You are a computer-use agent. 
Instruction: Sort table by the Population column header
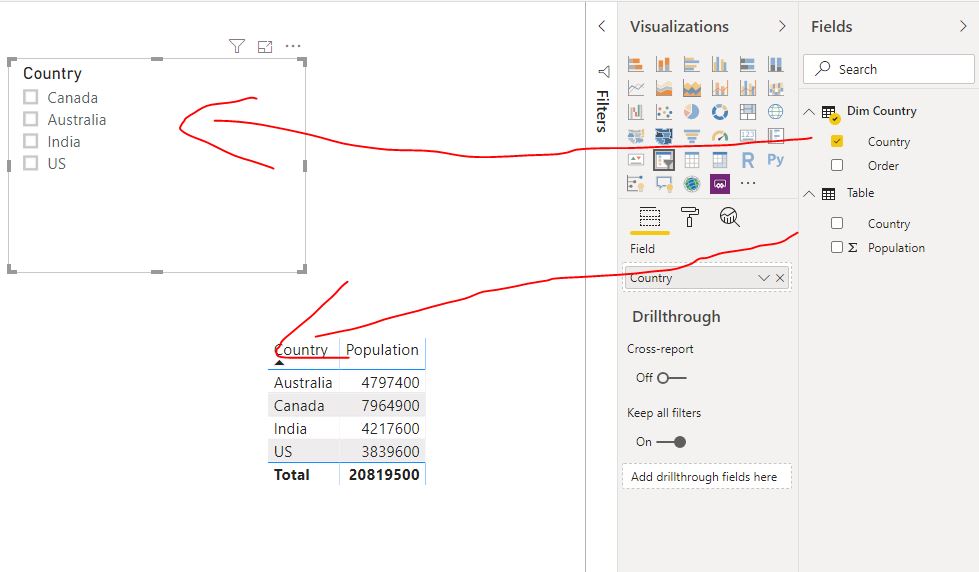(382, 350)
